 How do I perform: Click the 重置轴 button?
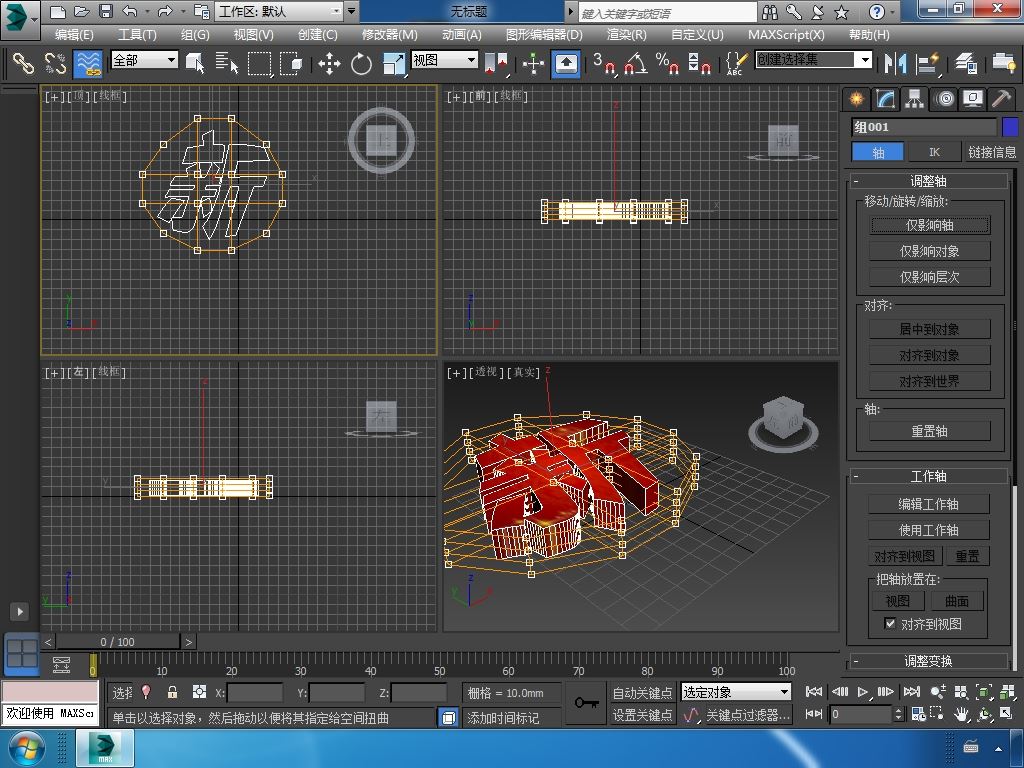tap(929, 431)
